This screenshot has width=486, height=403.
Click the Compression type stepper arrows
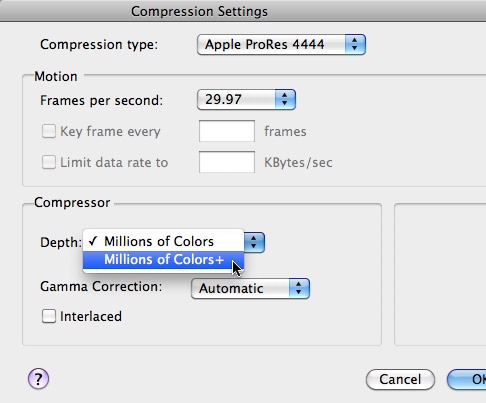tap(355, 44)
